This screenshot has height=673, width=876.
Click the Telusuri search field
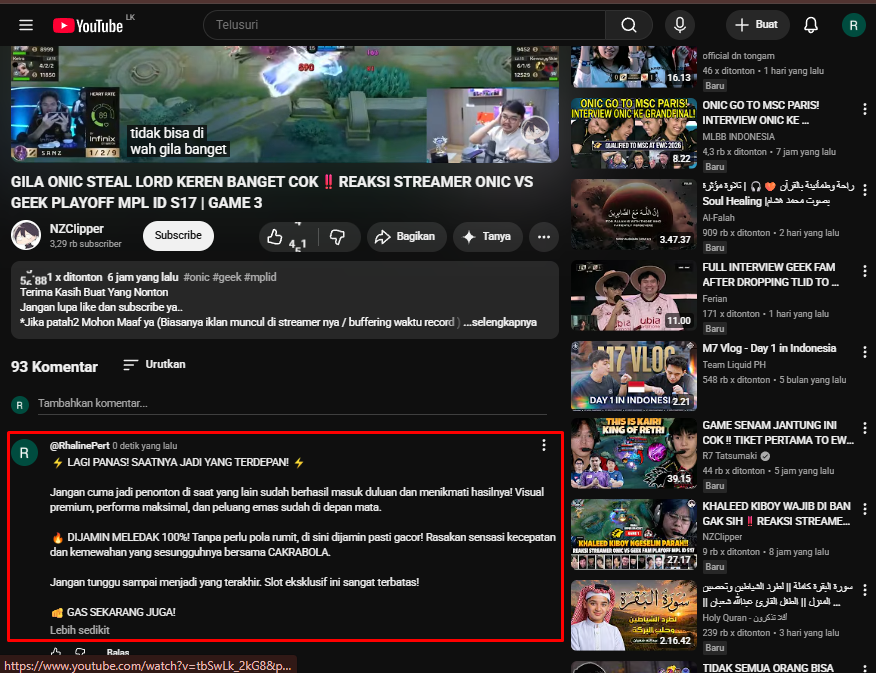point(404,25)
